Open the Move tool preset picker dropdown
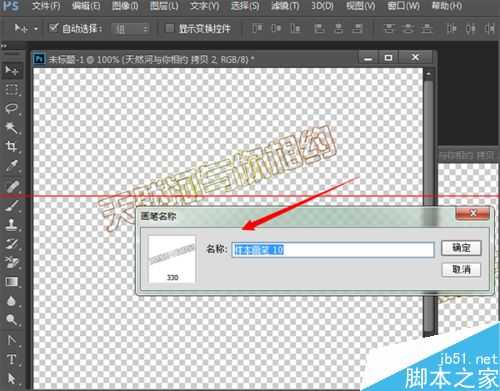 click(x=36, y=29)
